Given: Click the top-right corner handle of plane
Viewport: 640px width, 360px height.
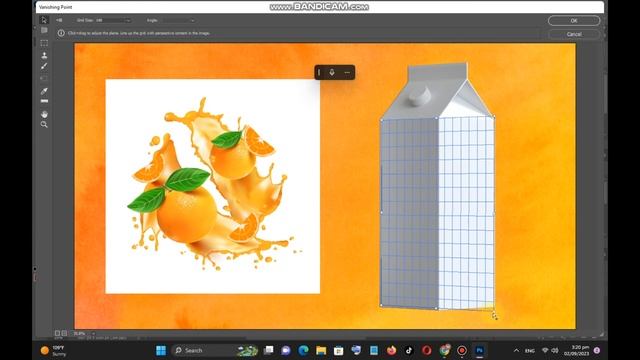Looking at the screenshot, I should coord(494,117).
